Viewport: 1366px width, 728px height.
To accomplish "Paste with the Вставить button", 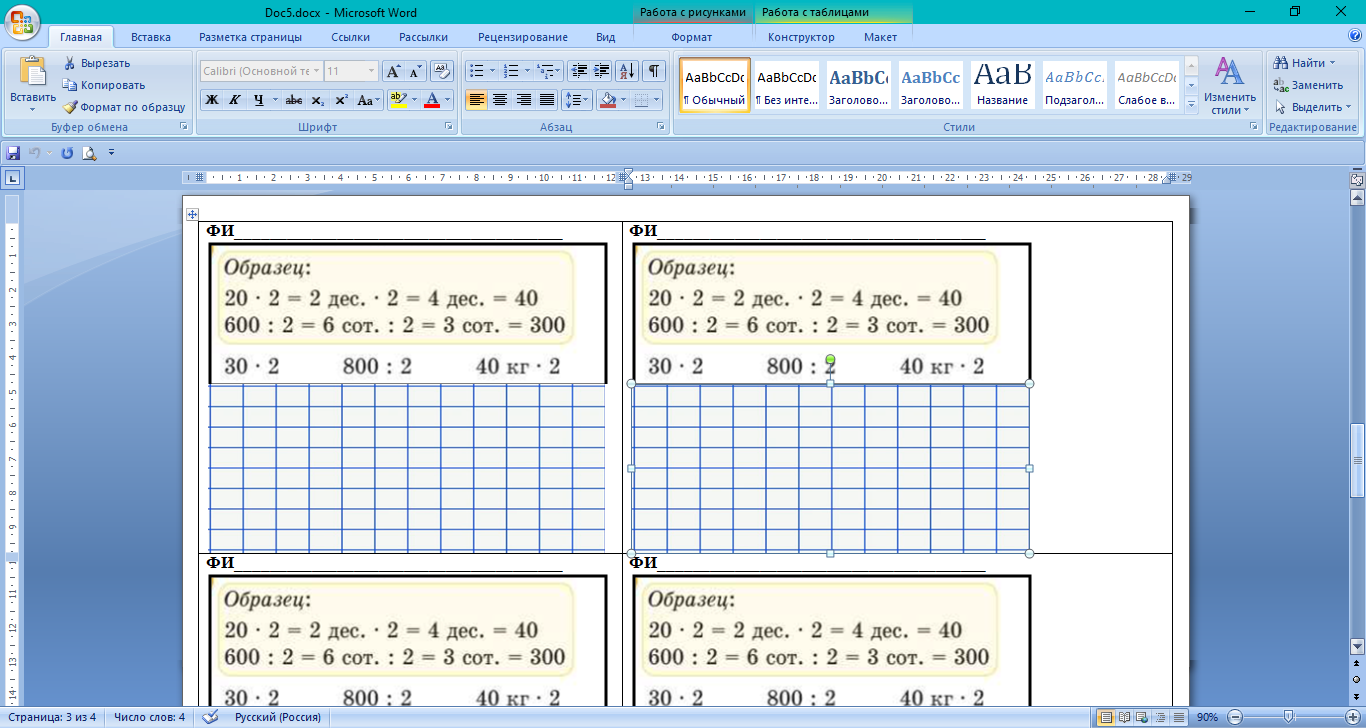I will (32, 81).
